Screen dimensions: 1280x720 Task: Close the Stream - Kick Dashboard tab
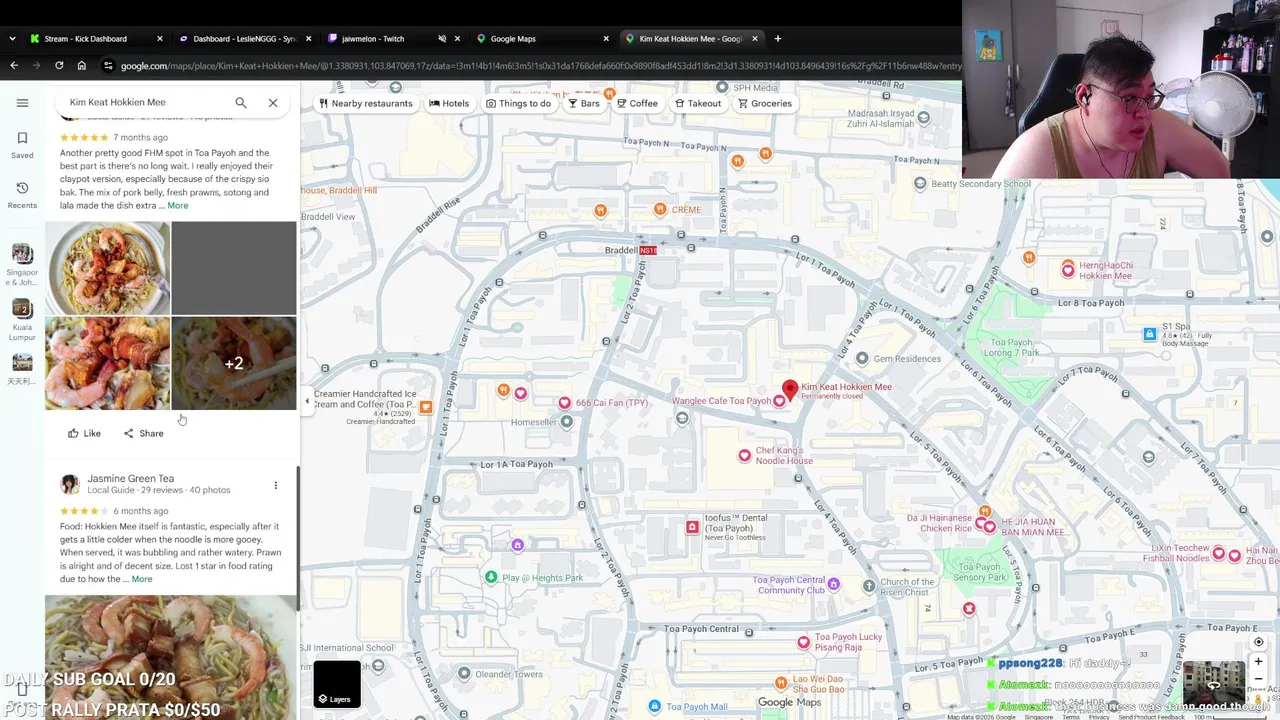click(160, 39)
